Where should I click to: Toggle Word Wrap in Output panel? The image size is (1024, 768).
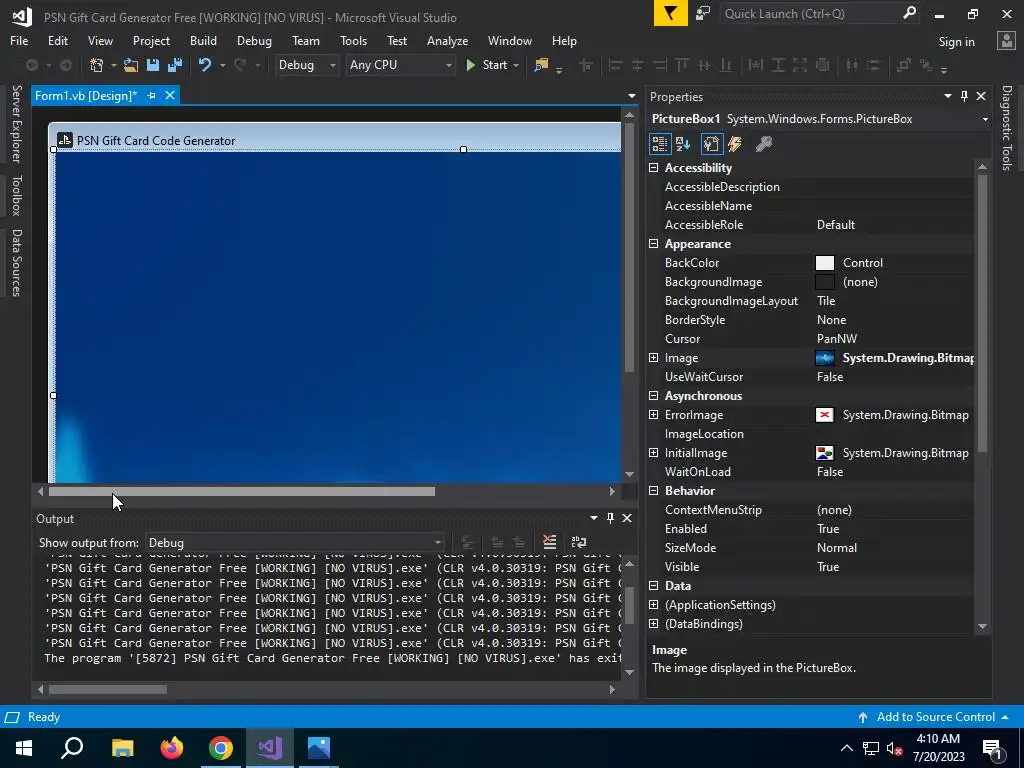click(x=579, y=542)
